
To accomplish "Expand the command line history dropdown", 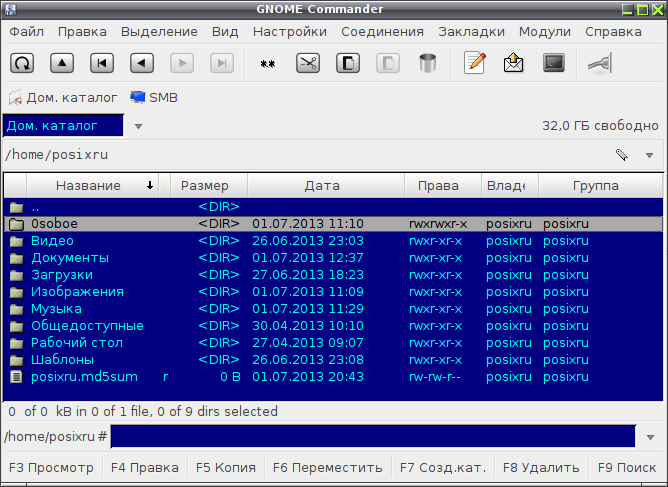I will [x=650, y=437].
